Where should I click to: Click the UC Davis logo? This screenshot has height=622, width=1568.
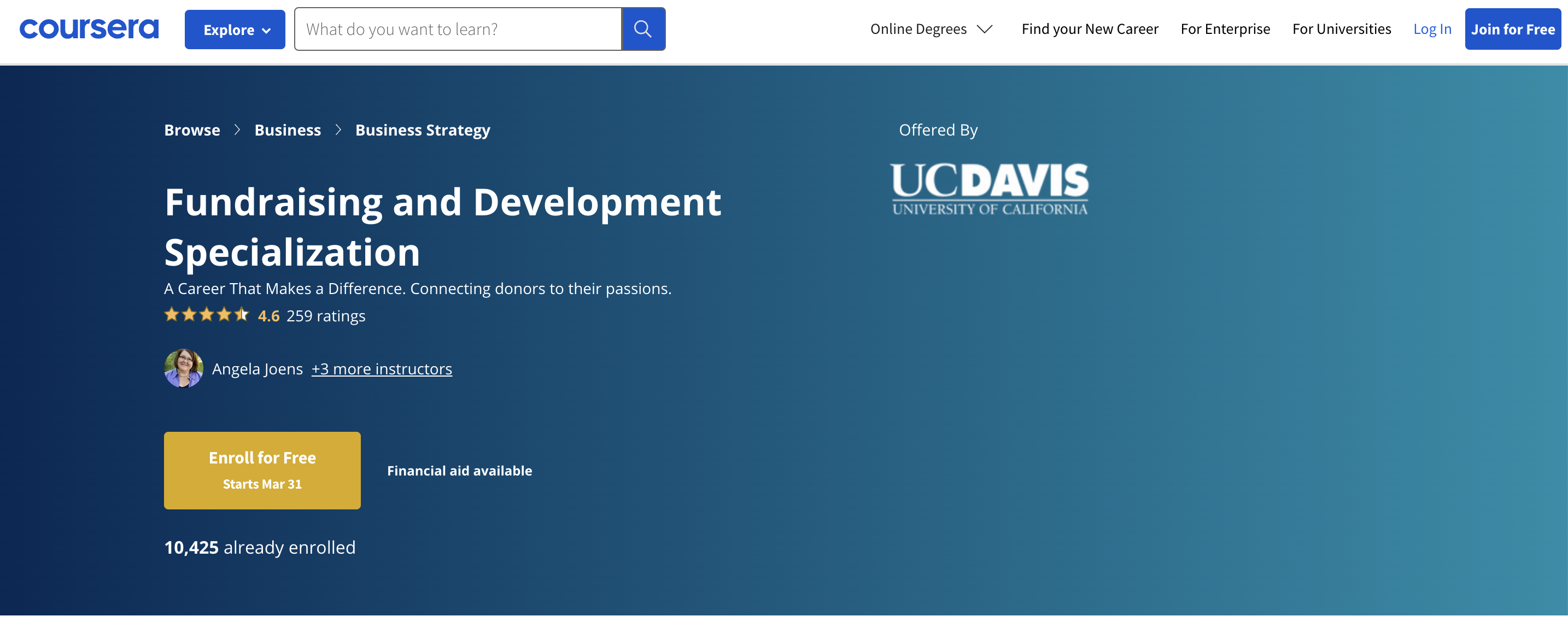click(x=989, y=188)
